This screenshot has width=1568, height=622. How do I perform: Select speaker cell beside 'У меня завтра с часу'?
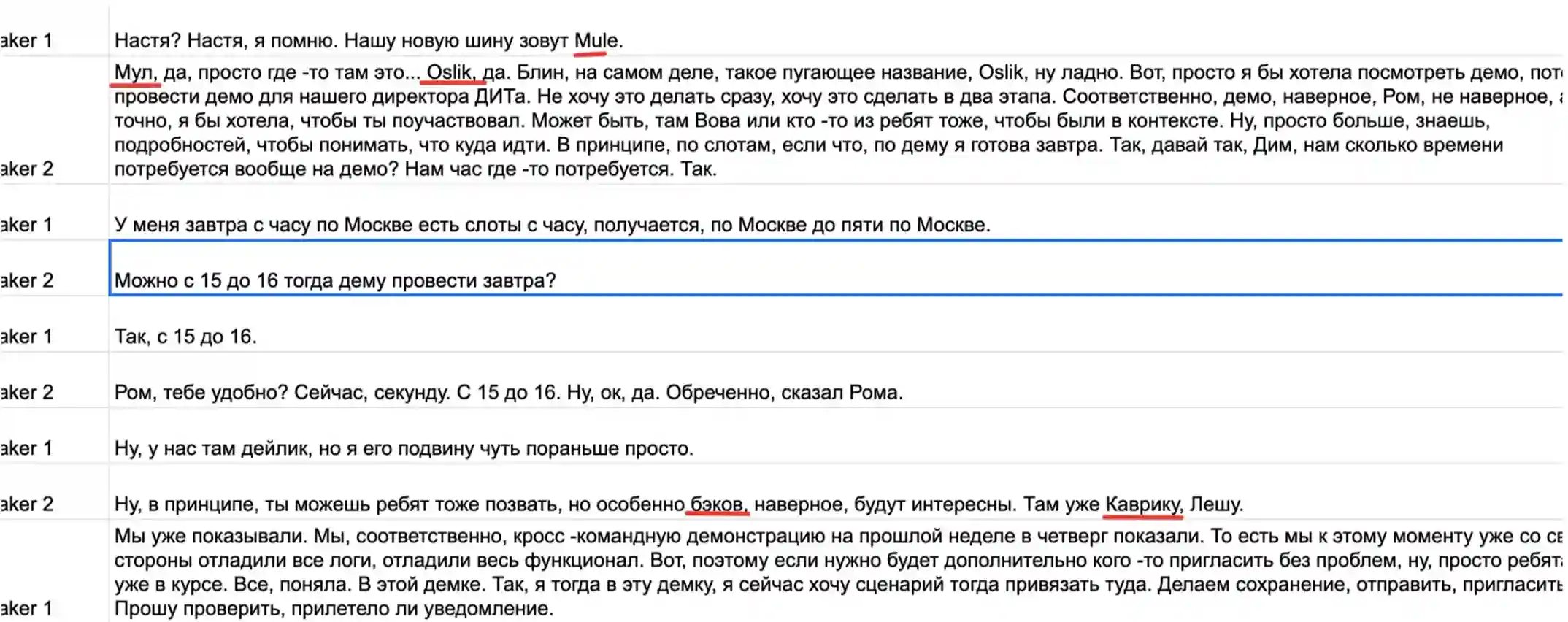(55, 212)
